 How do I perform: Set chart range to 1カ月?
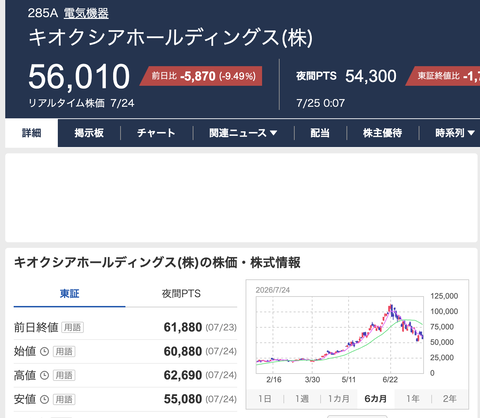(x=339, y=399)
